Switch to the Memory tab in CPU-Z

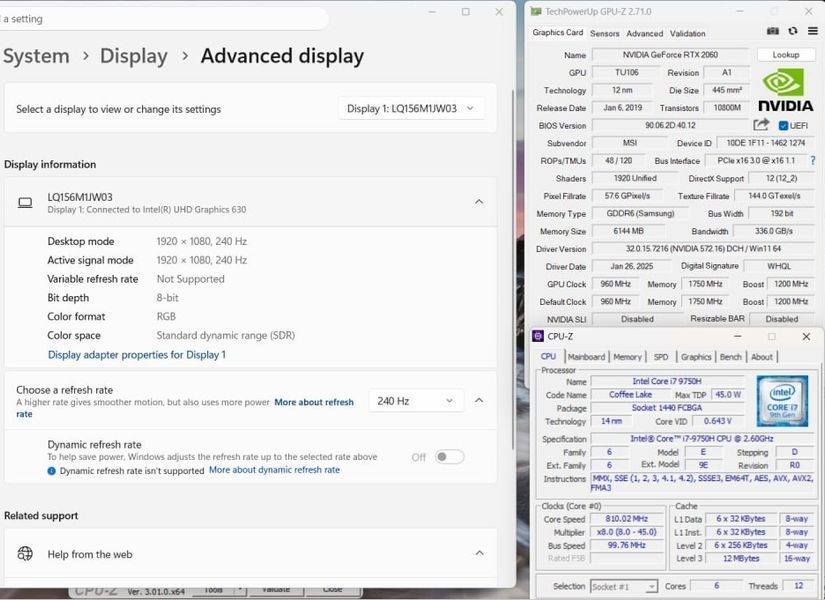pyautogui.click(x=627, y=357)
